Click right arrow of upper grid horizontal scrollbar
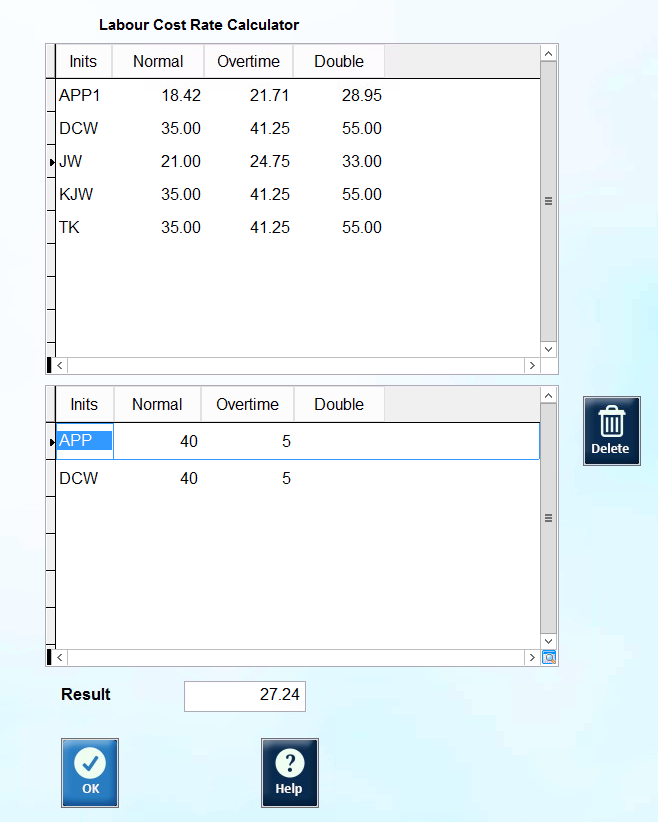658x822 pixels. [x=532, y=365]
